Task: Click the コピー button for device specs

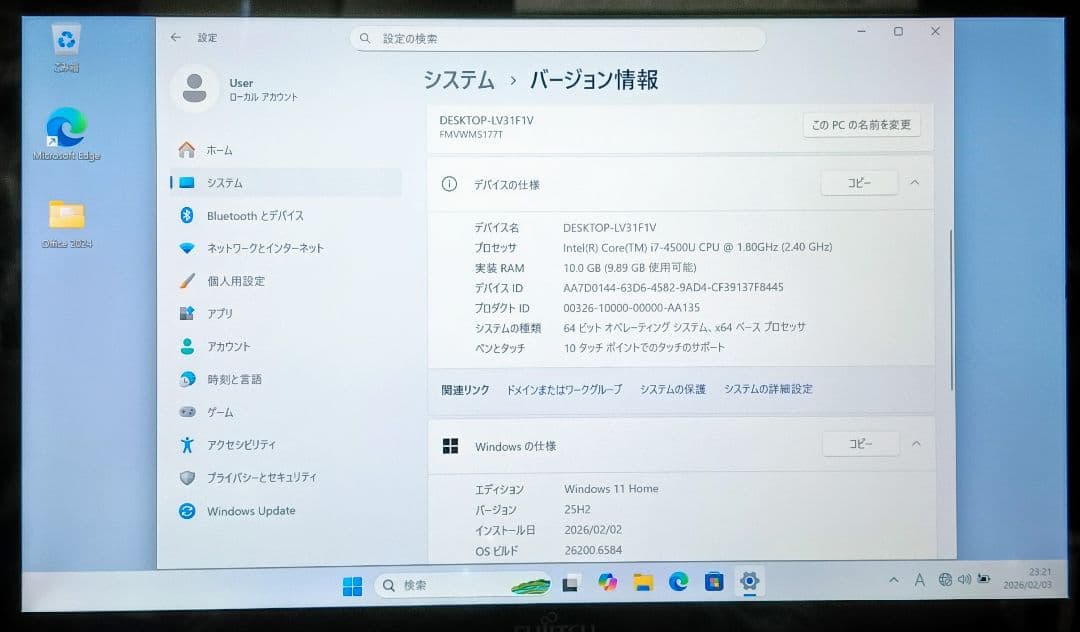Action: tap(858, 183)
